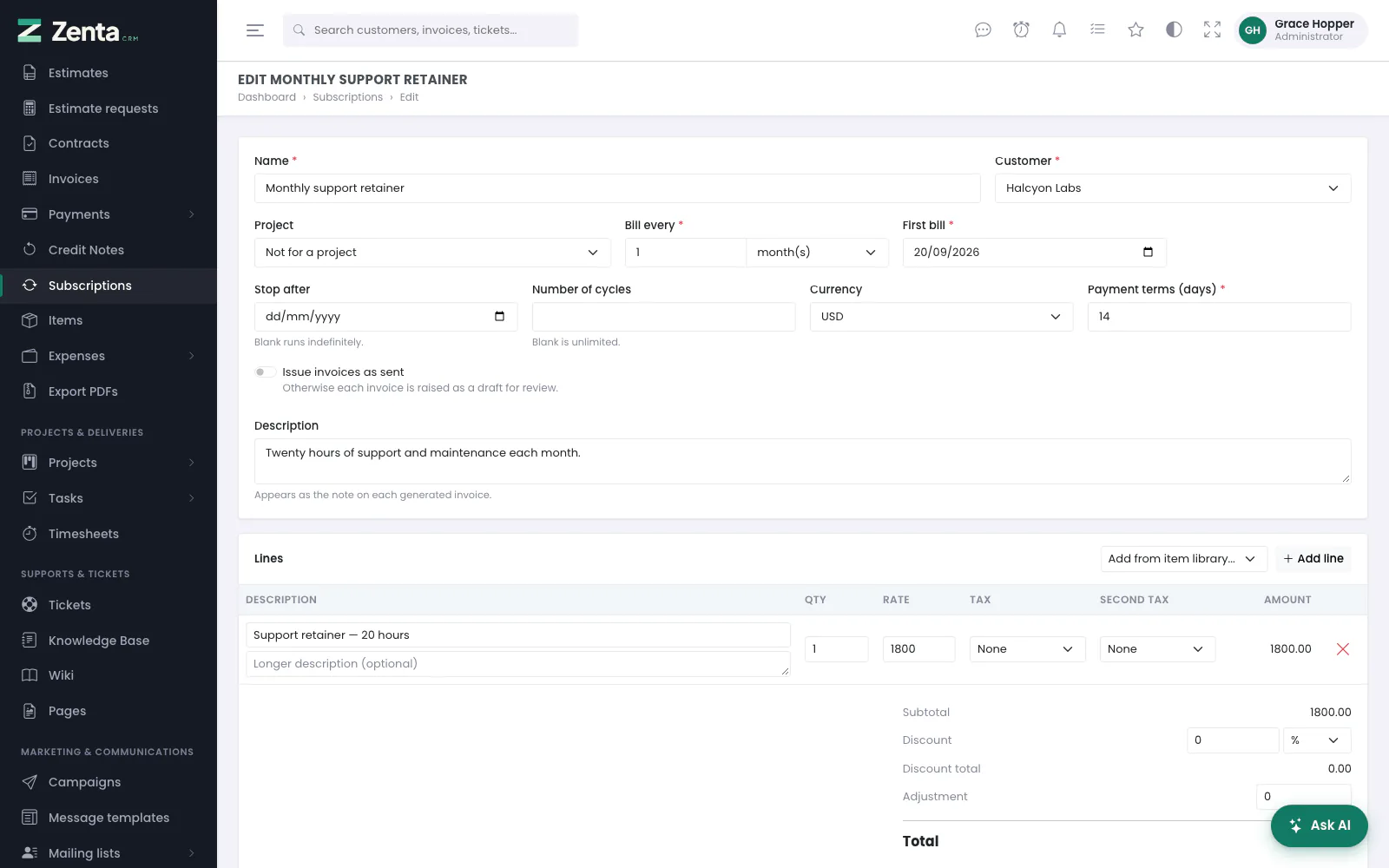Open the task list icon in header

click(1097, 30)
